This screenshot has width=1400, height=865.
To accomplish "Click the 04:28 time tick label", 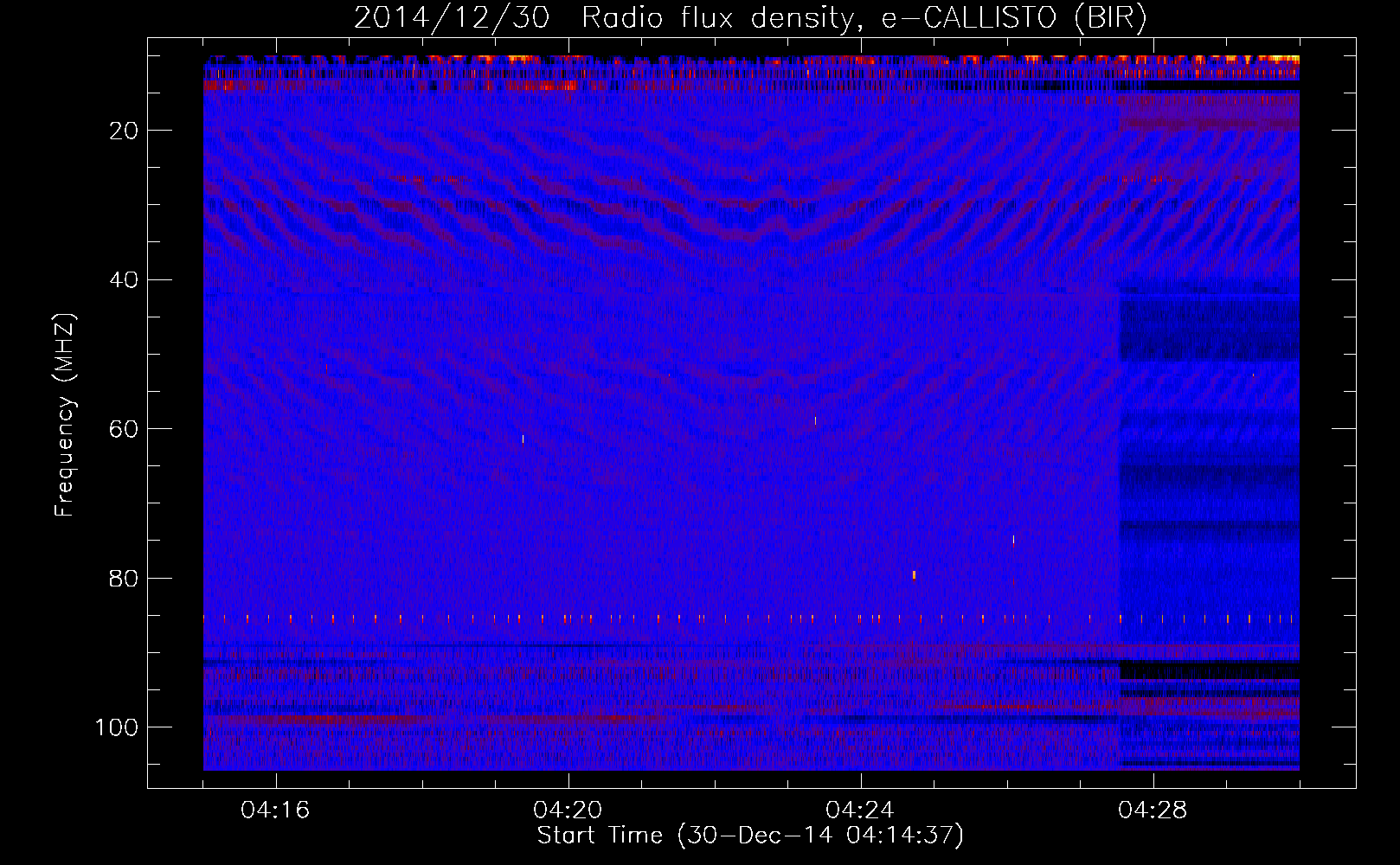I will coord(1153,811).
